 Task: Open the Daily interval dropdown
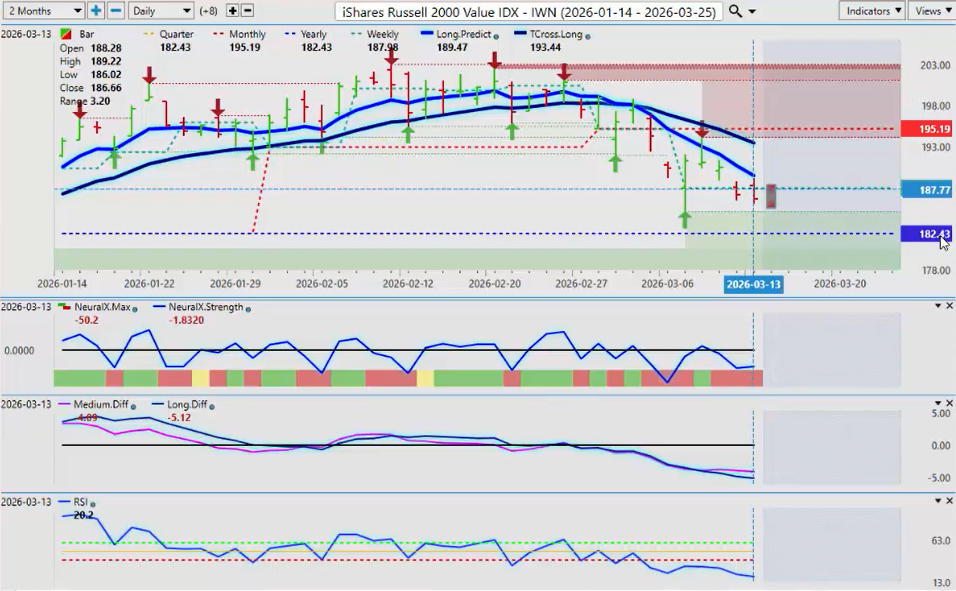click(x=161, y=10)
